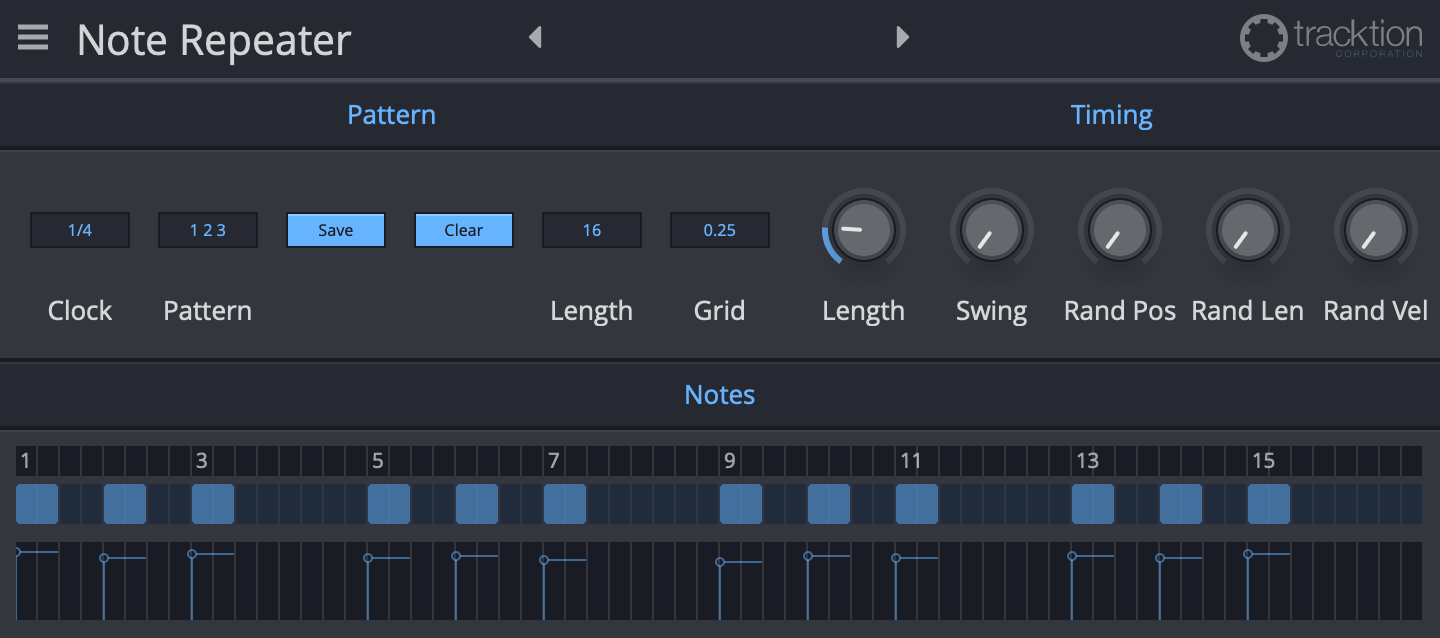Click the Rand Len knob control
The height and width of the screenshot is (638, 1440).
(1247, 229)
